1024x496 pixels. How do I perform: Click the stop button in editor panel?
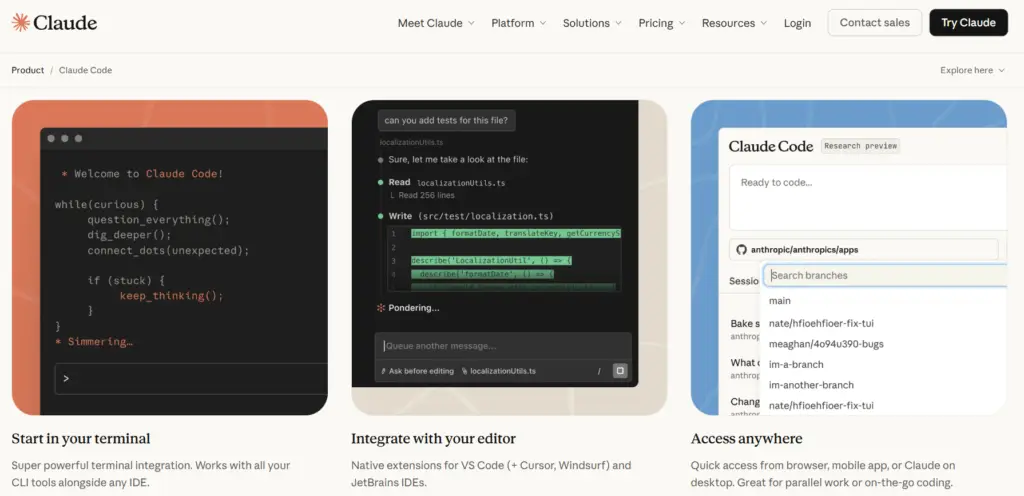620,371
